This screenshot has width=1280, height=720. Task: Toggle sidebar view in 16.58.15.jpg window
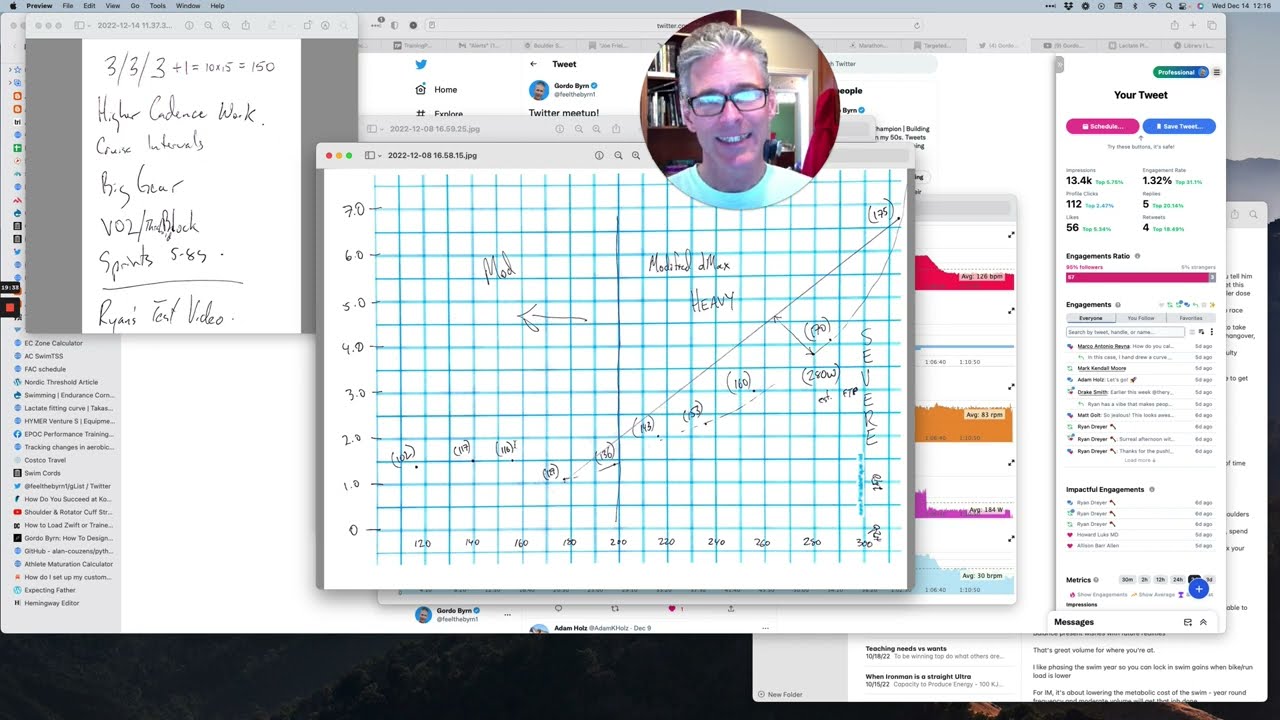369,155
